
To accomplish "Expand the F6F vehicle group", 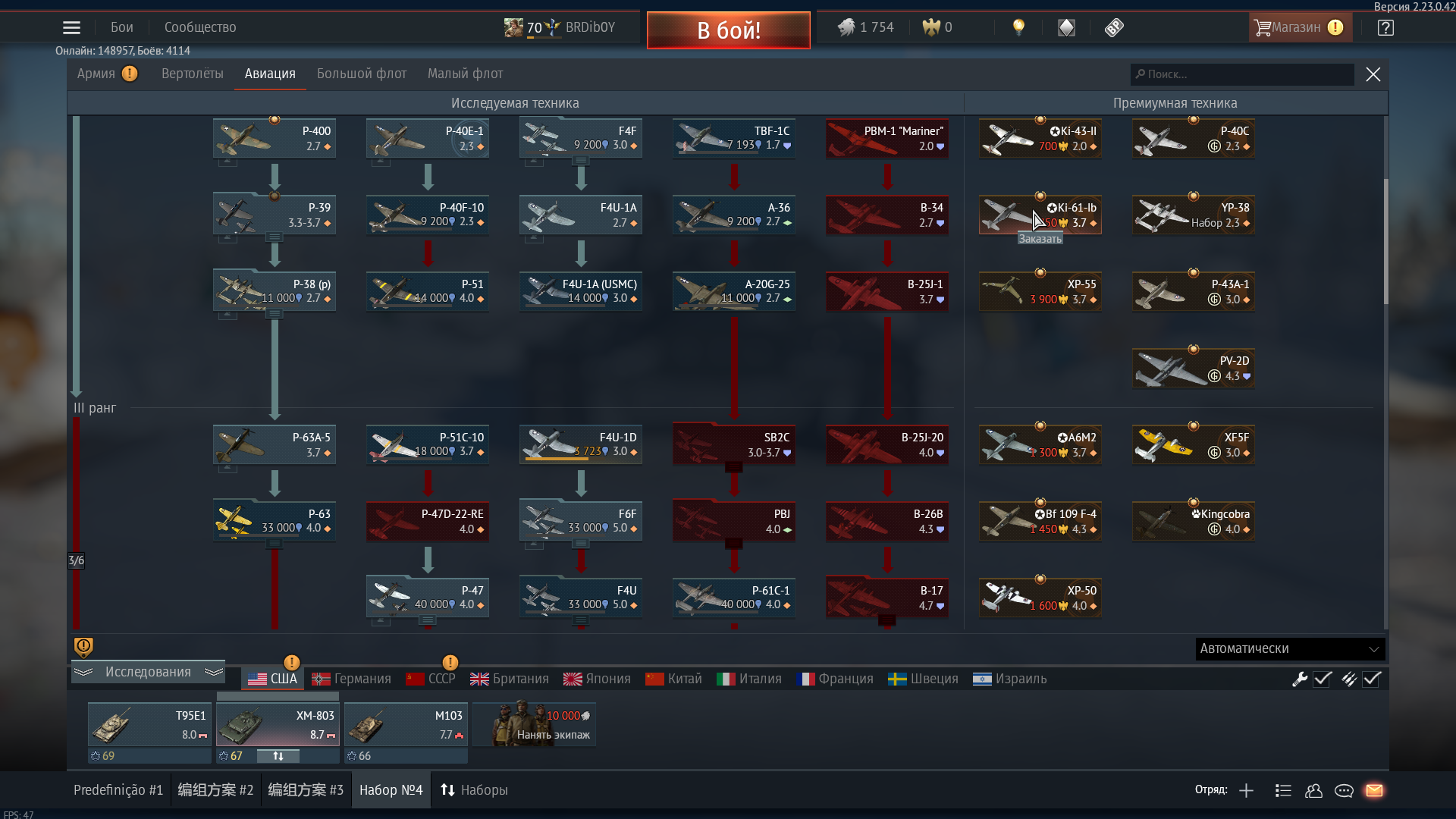I will [x=581, y=543].
